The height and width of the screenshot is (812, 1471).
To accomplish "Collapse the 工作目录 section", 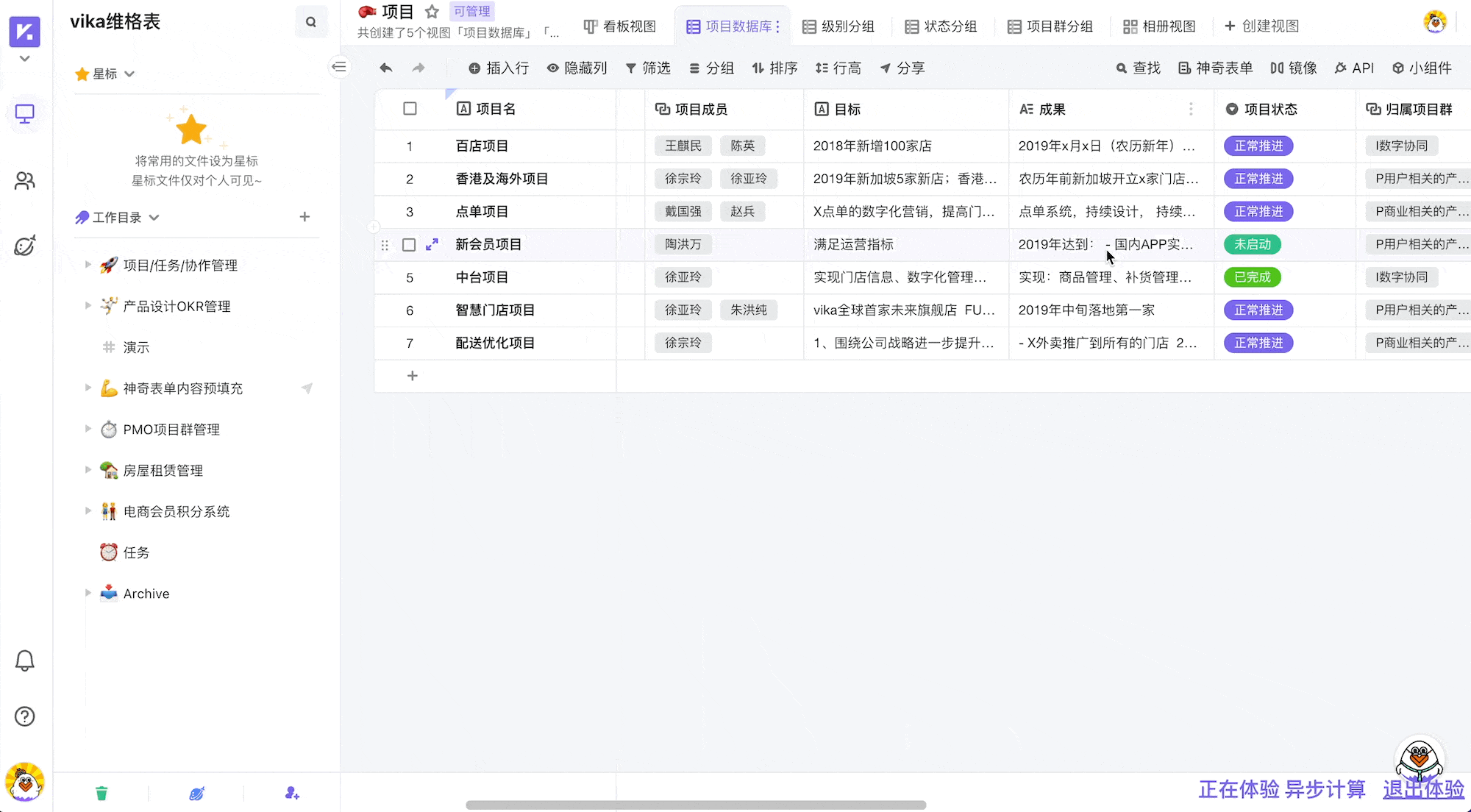I will click(x=154, y=217).
